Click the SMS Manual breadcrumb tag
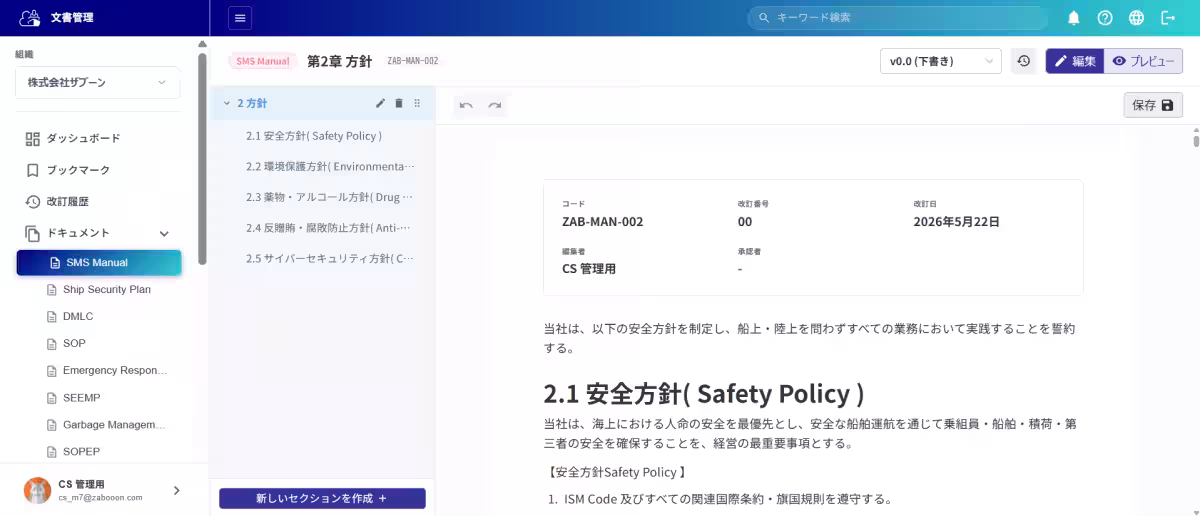Screen dimensions: 1200x516 (x=263, y=61)
